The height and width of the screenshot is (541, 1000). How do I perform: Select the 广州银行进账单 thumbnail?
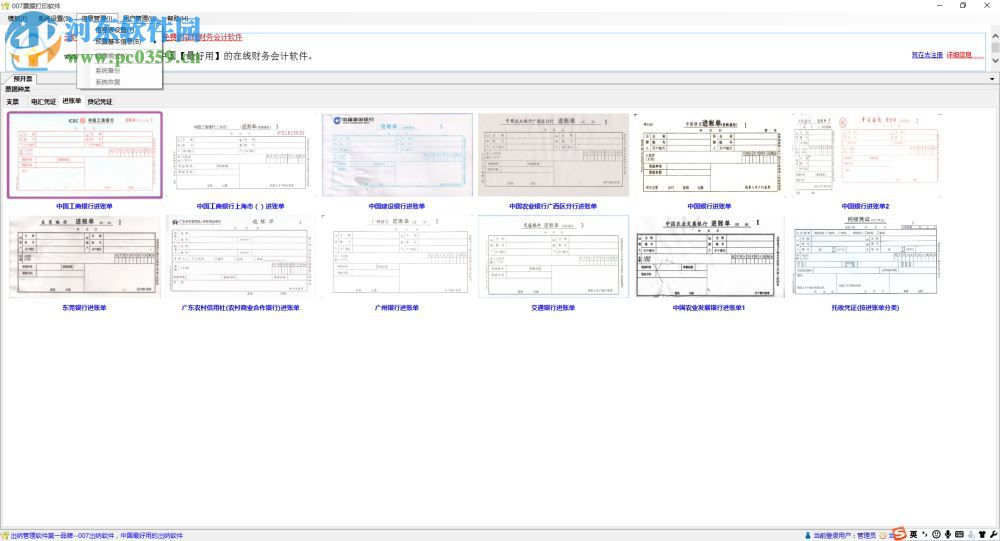pos(397,256)
